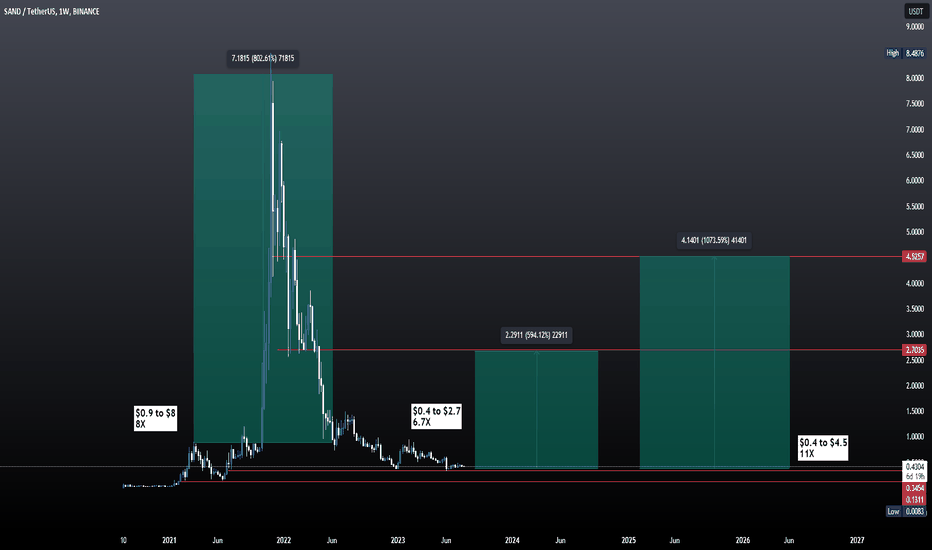Click the 7.0000 price scale value
The image size is (932, 550).
coord(915,130)
